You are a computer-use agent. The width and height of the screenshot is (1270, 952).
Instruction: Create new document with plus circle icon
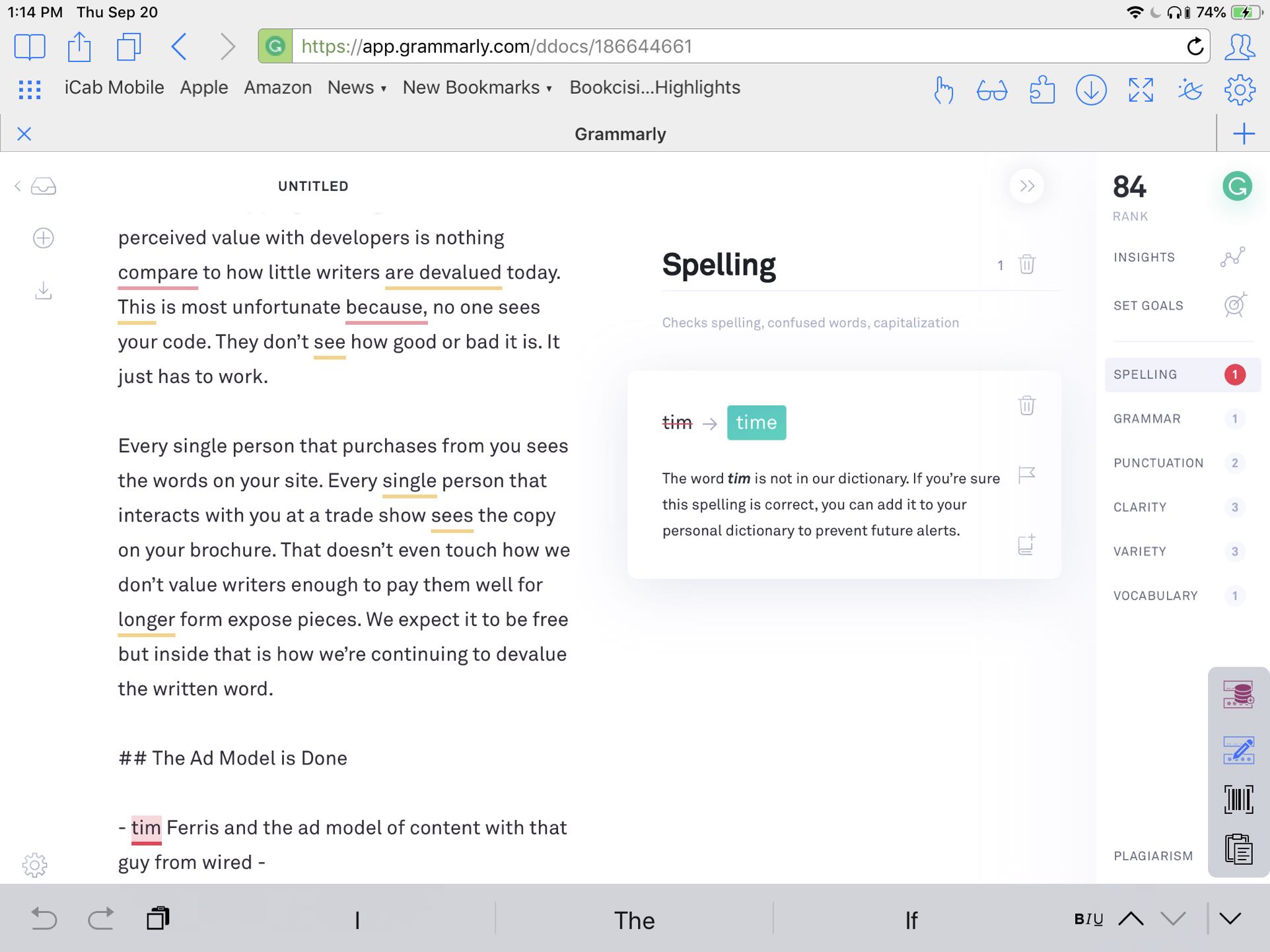pos(44,238)
